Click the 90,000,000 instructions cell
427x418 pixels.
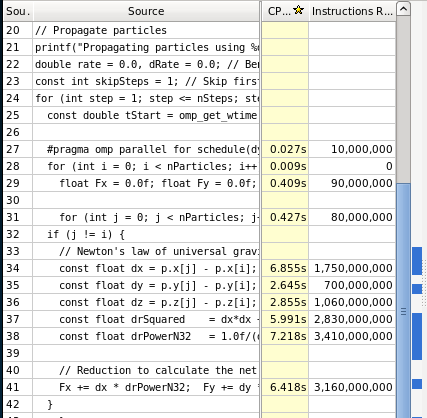click(x=352, y=183)
